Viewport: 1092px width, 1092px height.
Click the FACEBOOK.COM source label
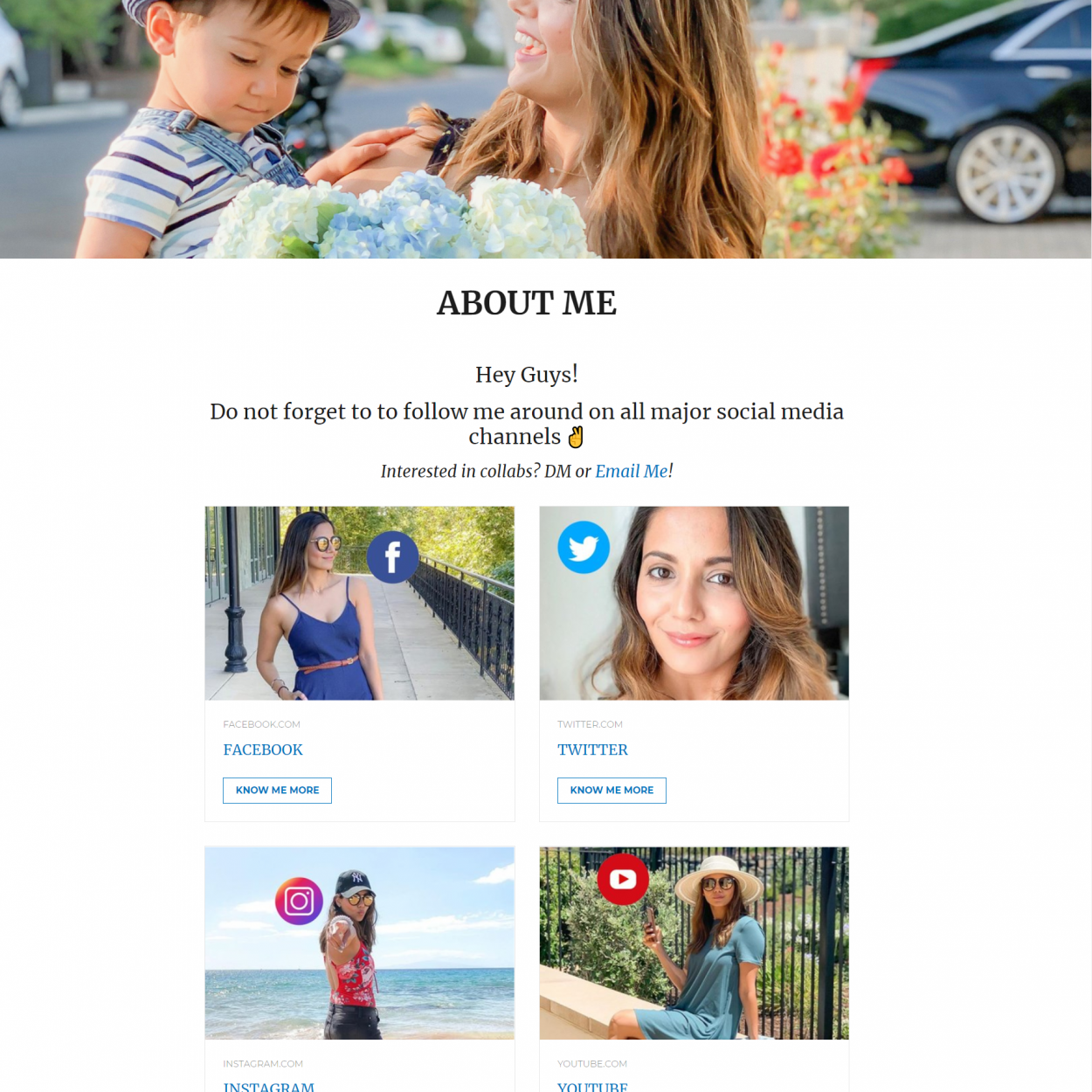261,724
